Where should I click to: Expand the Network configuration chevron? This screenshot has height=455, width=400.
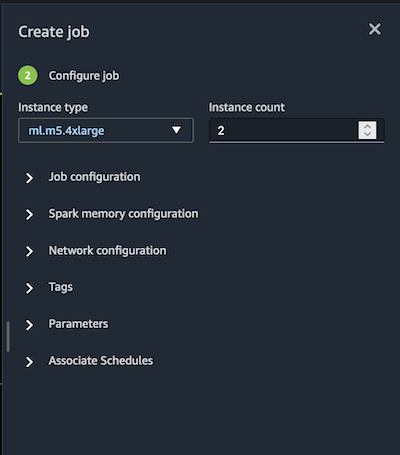(29, 252)
